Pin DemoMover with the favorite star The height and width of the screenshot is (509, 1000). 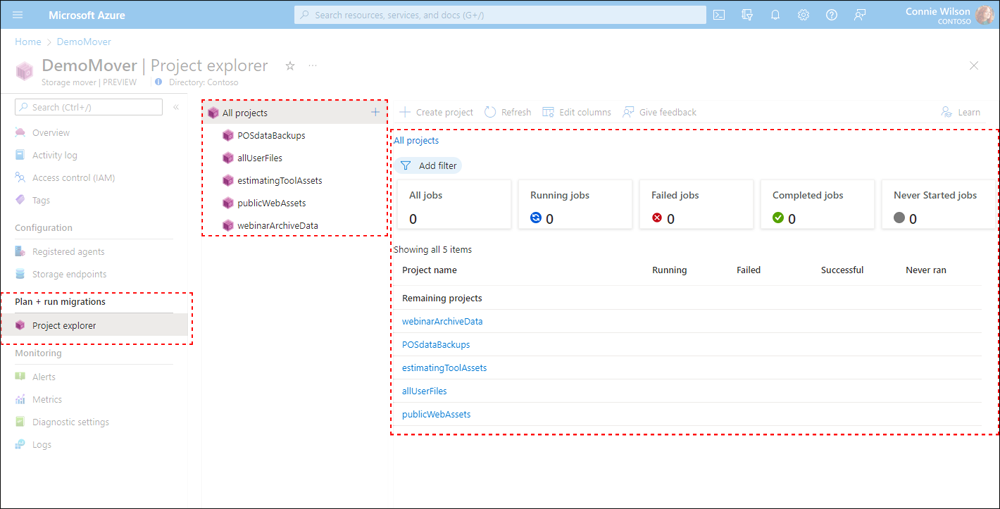click(x=290, y=66)
